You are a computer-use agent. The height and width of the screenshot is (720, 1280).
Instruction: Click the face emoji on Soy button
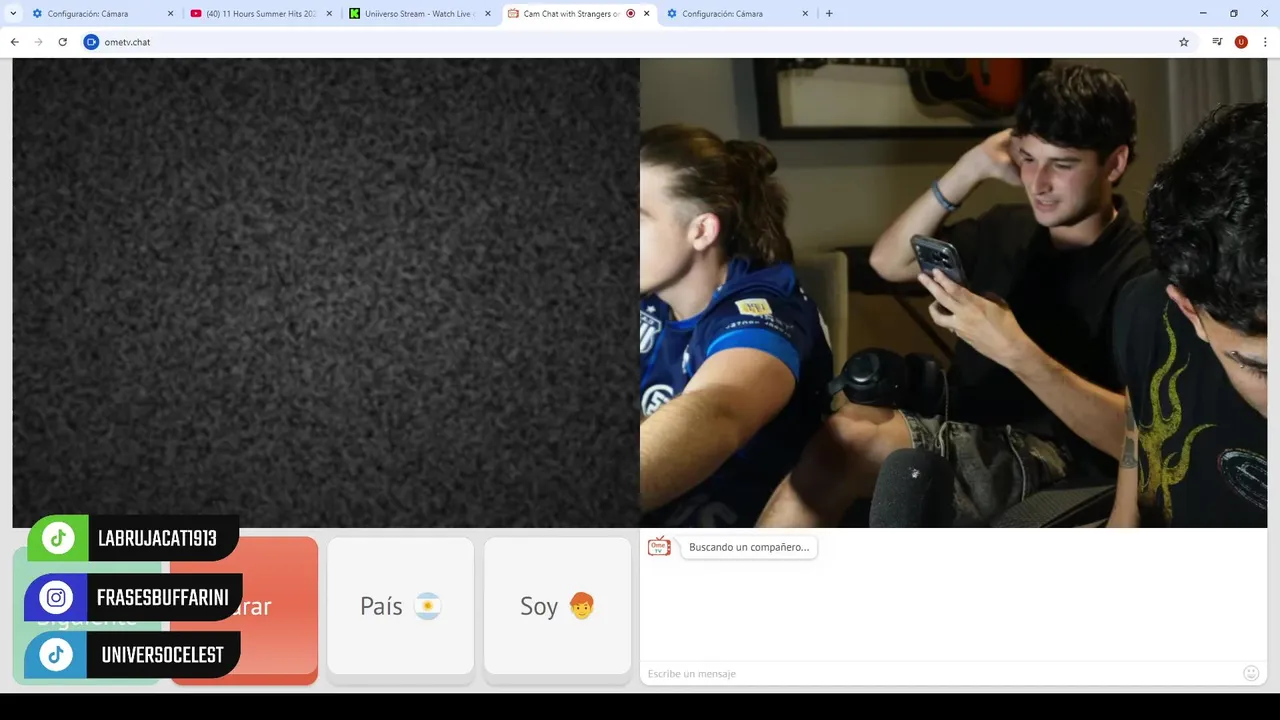pyautogui.click(x=582, y=606)
